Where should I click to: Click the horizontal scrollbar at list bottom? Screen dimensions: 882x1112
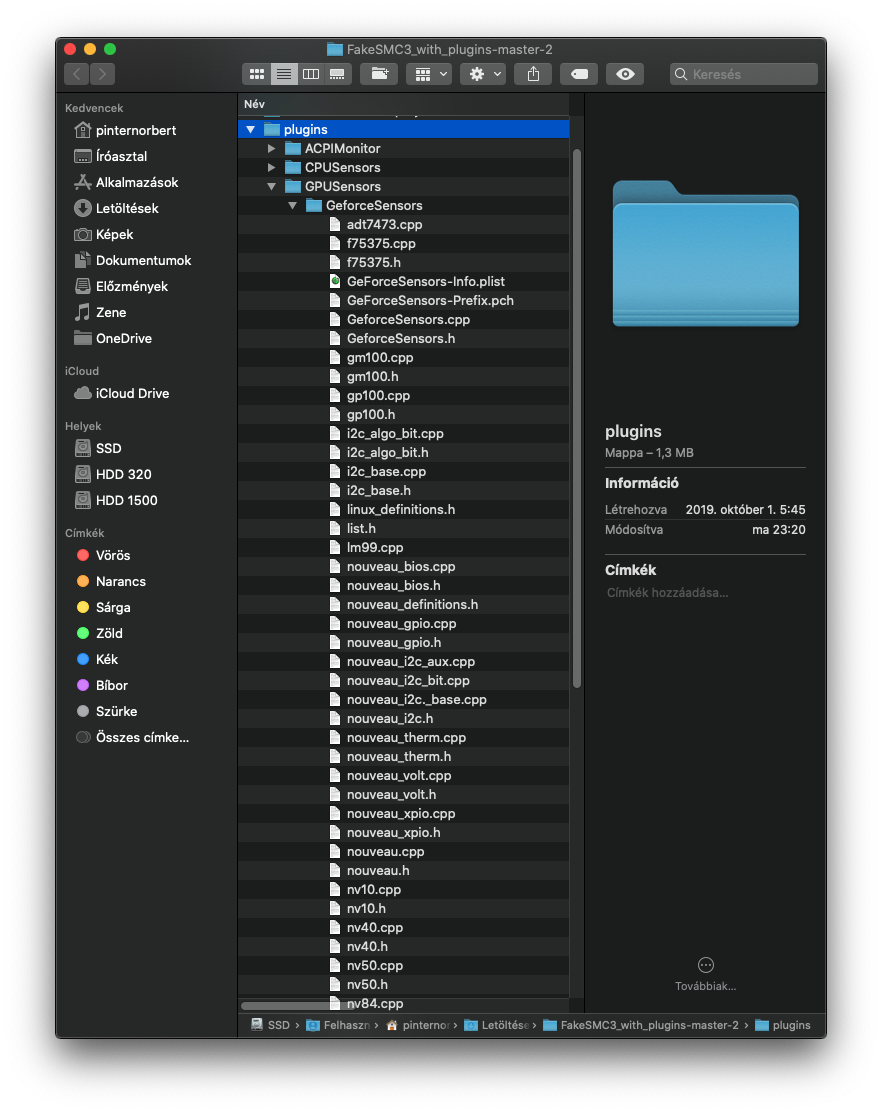pos(298,1006)
